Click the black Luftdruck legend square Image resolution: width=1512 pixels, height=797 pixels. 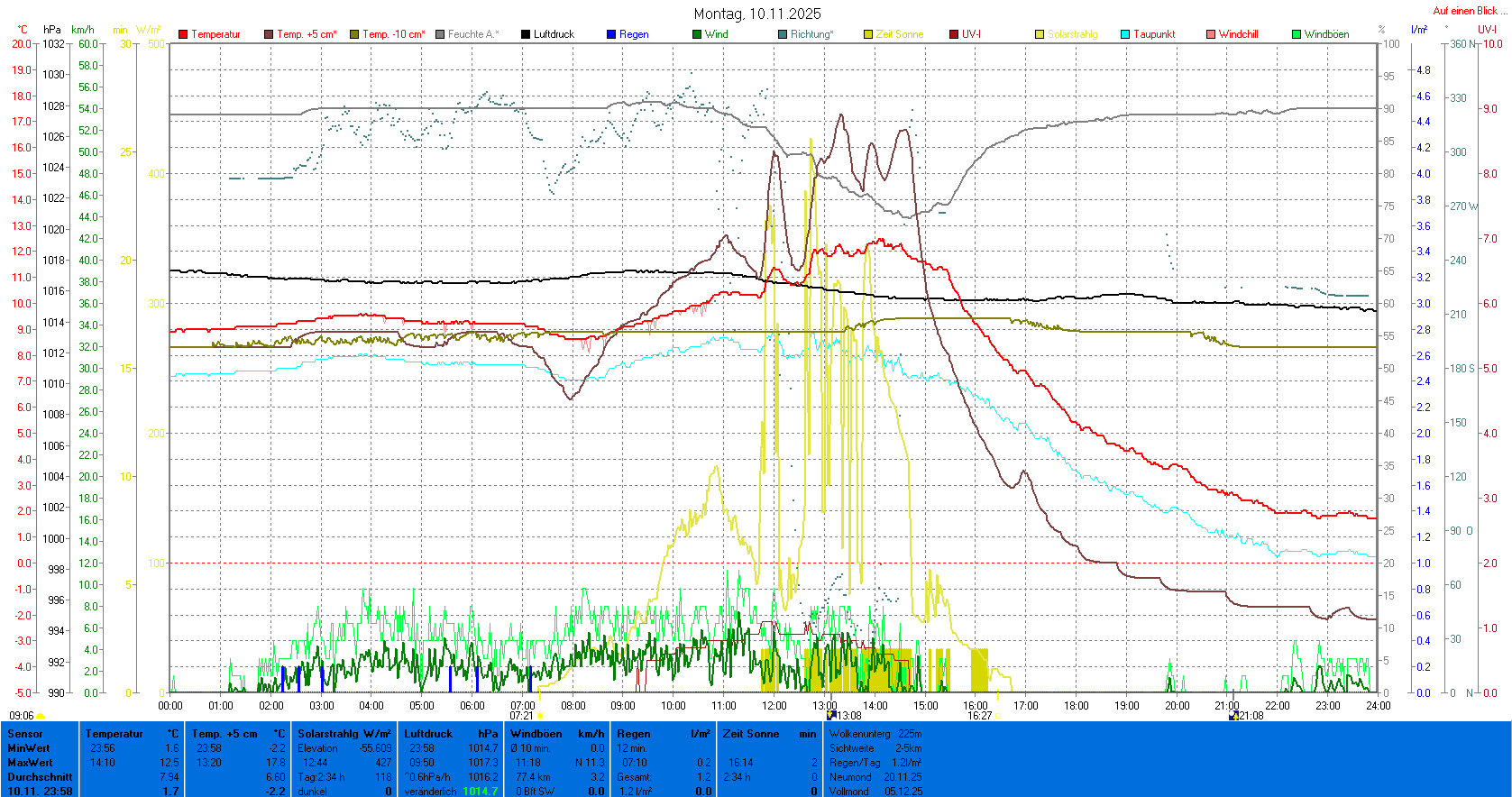tap(526, 34)
